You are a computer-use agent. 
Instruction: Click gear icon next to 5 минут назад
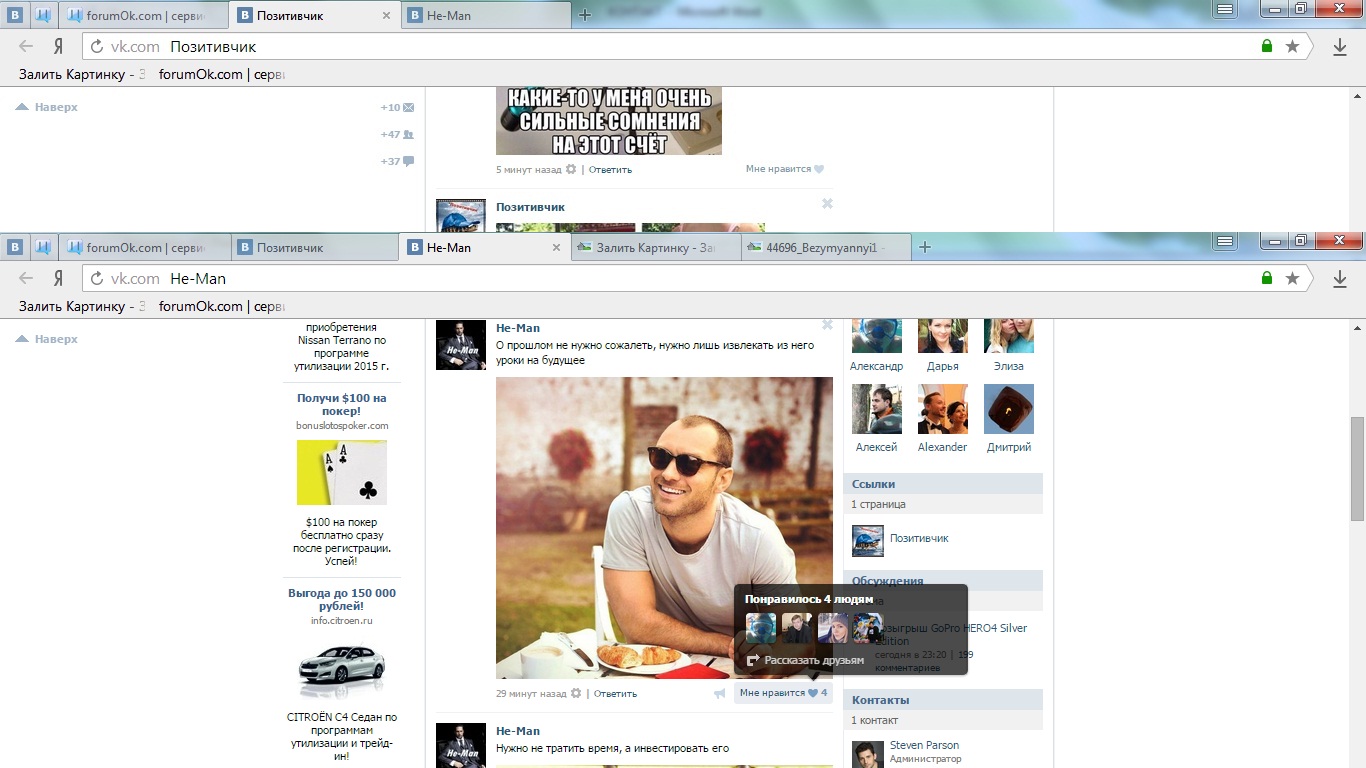pos(571,169)
